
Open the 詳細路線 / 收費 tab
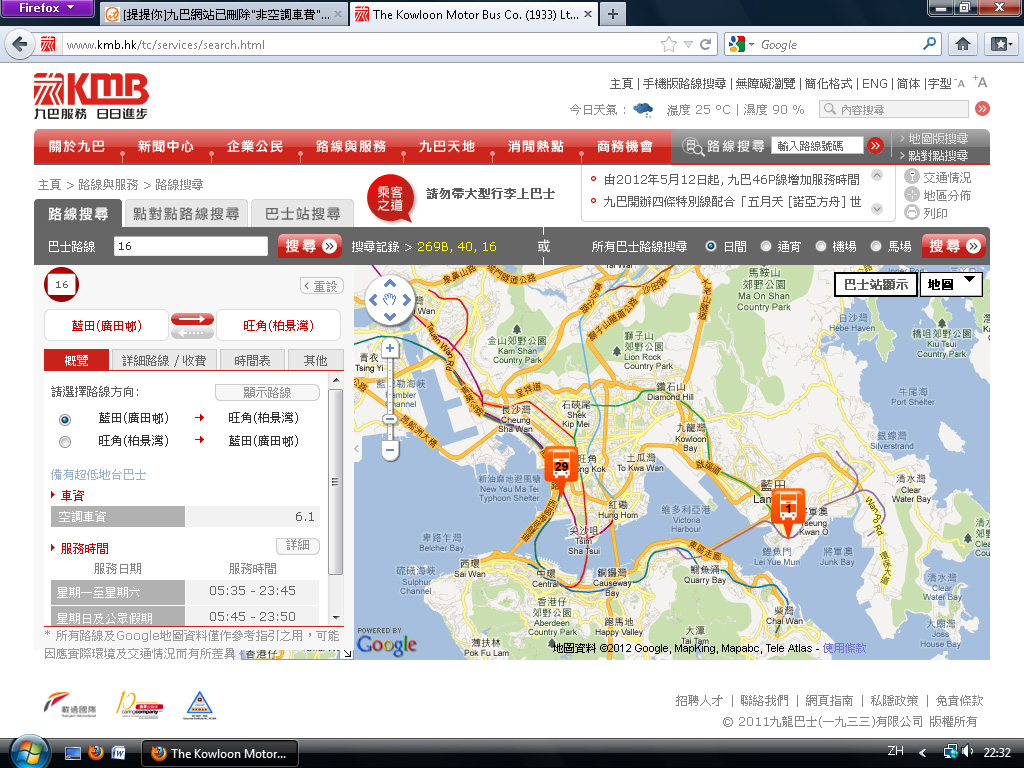pyautogui.click(x=164, y=360)
